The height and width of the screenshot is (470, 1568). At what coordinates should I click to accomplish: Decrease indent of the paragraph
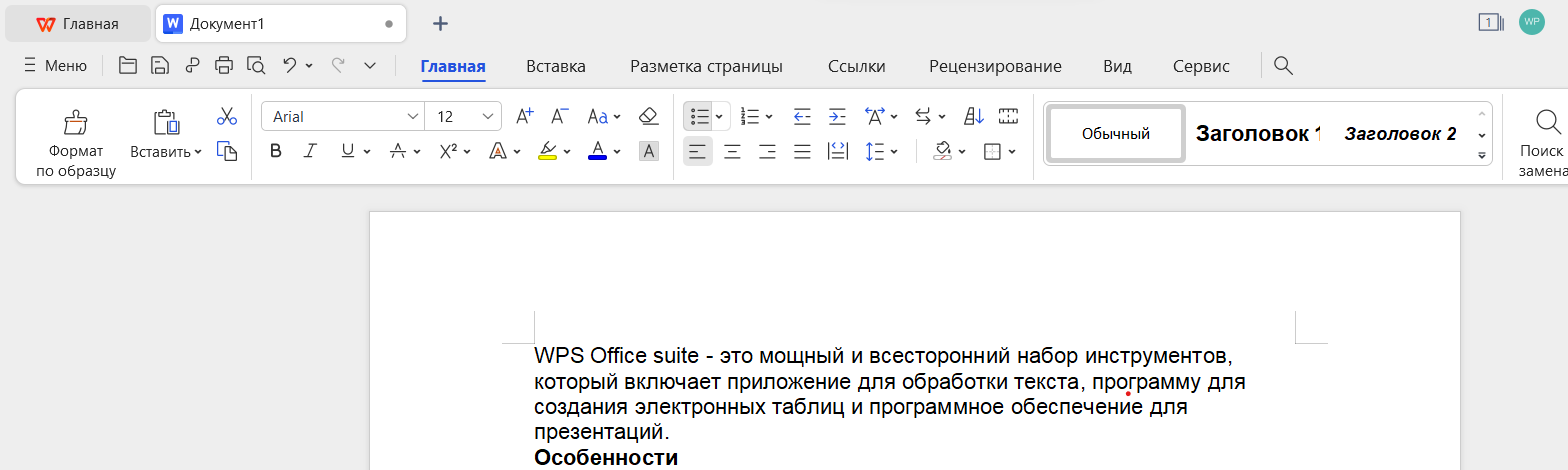(802, 117)
